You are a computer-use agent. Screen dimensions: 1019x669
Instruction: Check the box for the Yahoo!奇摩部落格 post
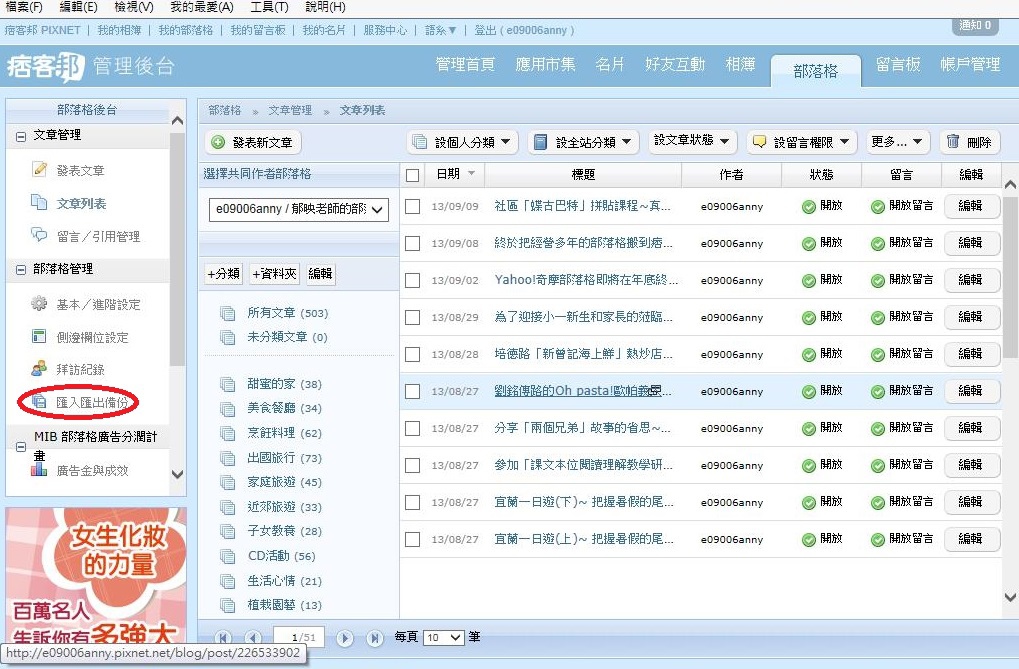point(412,280)
